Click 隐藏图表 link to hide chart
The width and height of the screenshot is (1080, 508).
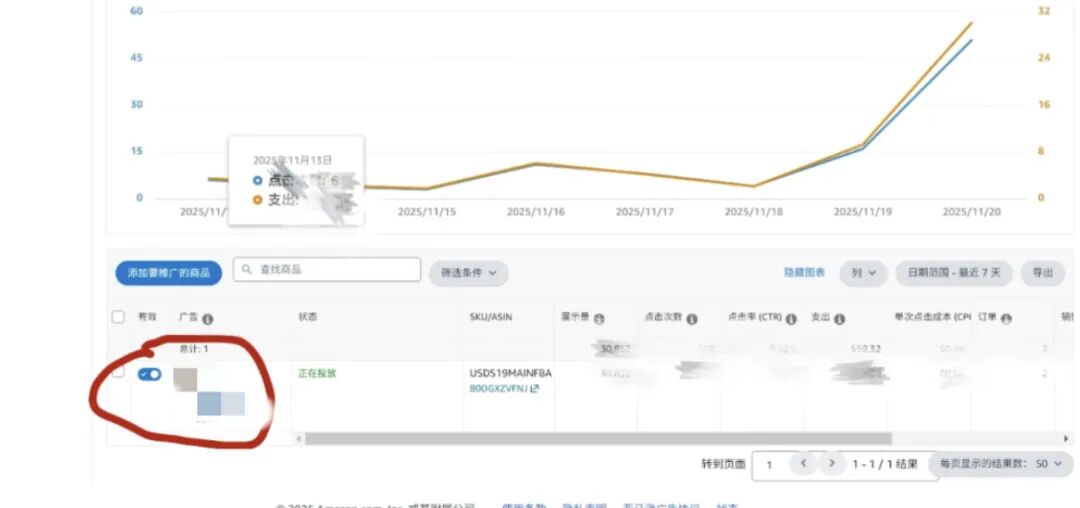(804, 272)
